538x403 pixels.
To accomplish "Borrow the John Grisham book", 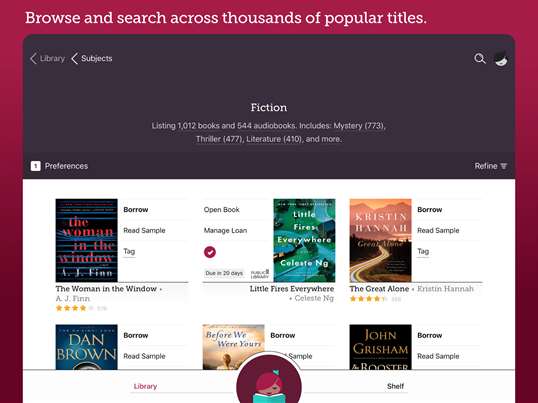I will click(430, 335).
